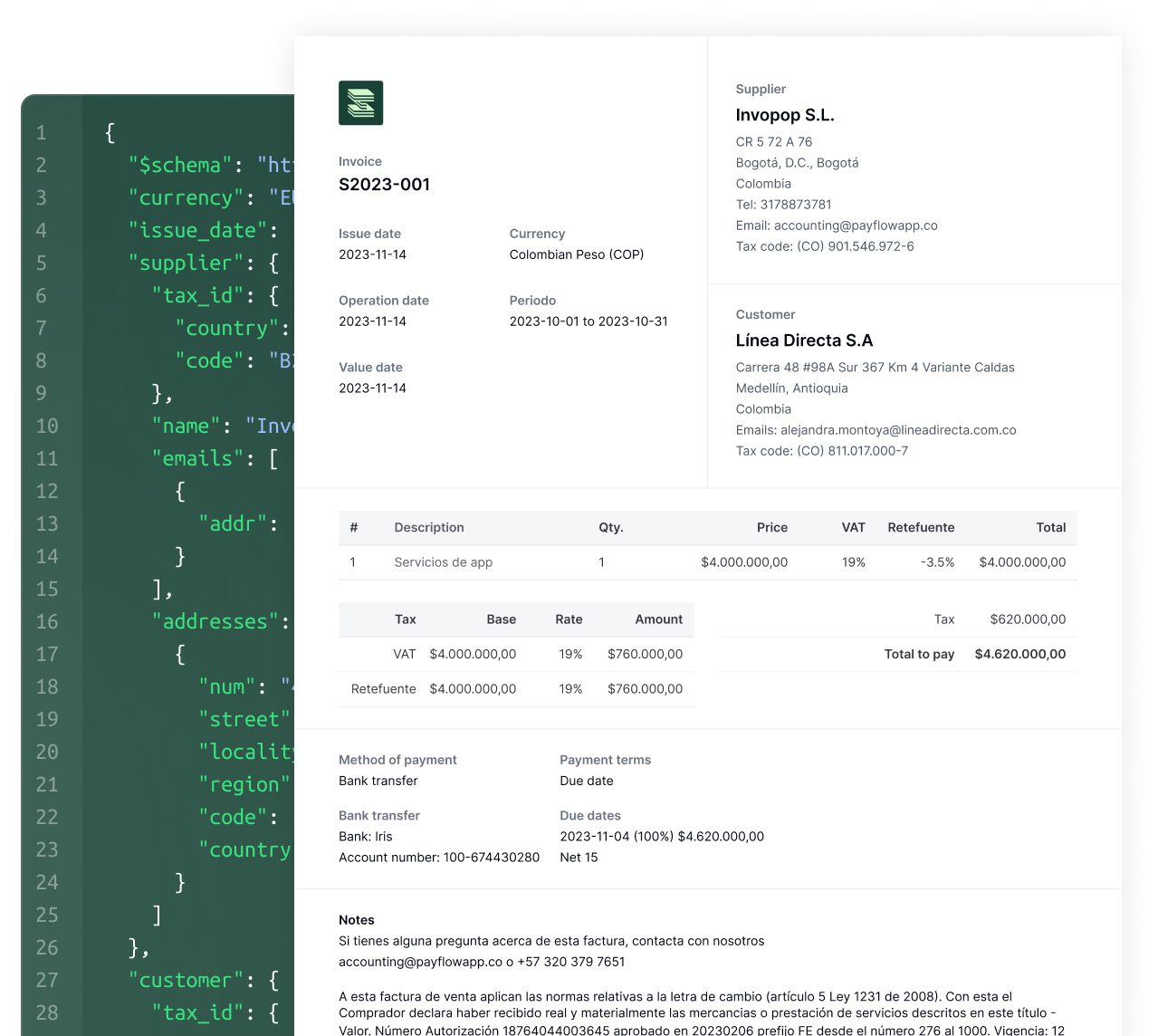Screen dimensions: 1158x1036
Task: Click customer name Línea Directa S.A
Action: [x=804, y=341]
